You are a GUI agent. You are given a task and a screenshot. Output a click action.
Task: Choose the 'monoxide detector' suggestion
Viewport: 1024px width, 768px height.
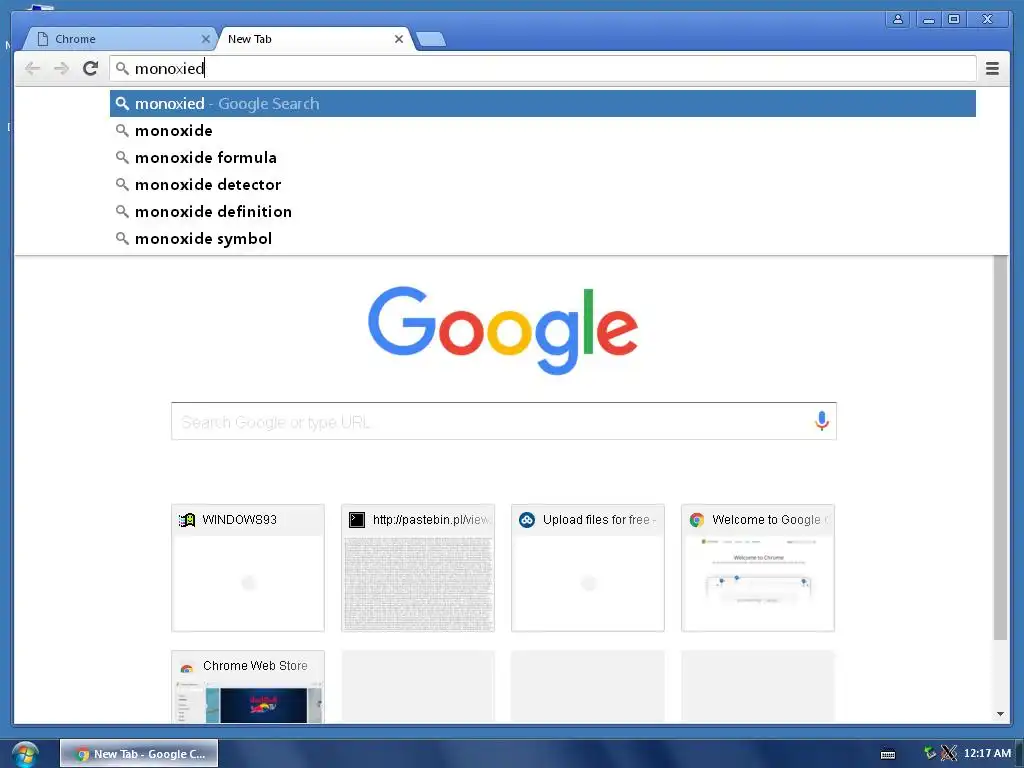click(x=543, y=185)
